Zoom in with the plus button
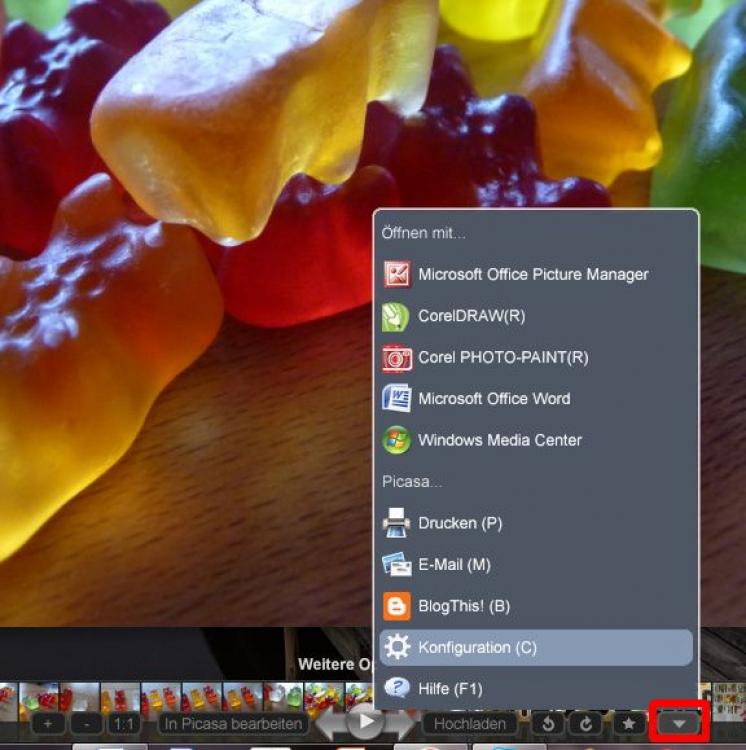This screenshot has height=750, width=746. [x=49, y=723]
